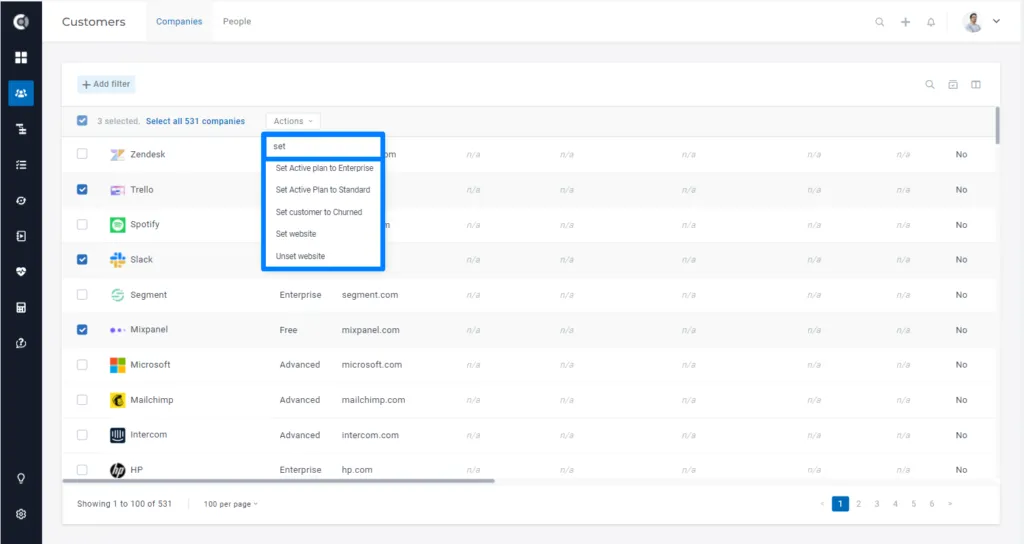Viewport: 1024px width, 544px height.
Task: Click the Spotify company logo
Action: [x=118, y=225]
